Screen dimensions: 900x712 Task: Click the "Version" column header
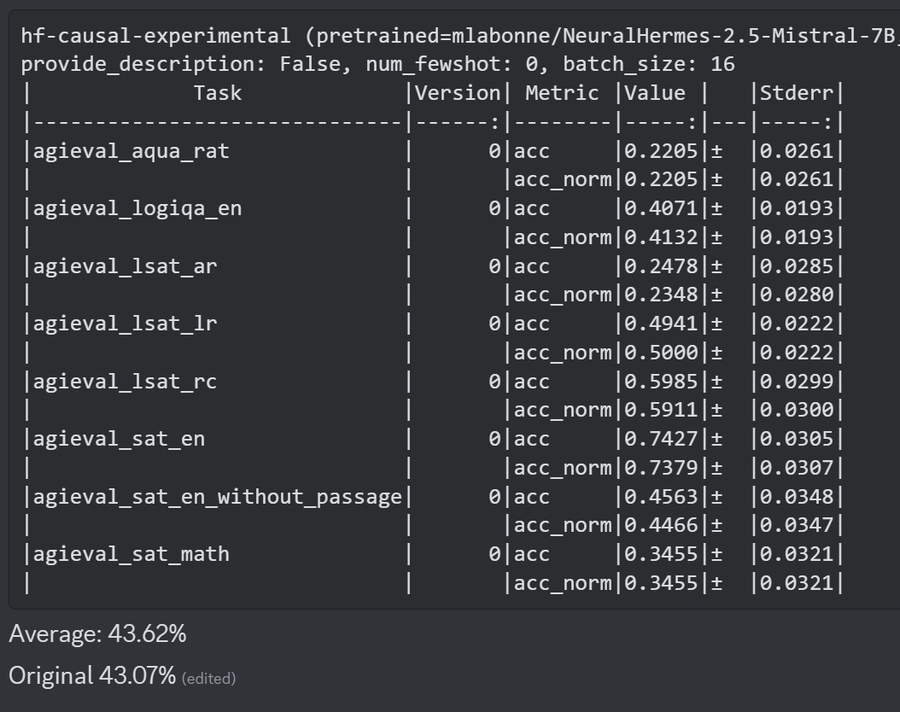coord(457,93)
